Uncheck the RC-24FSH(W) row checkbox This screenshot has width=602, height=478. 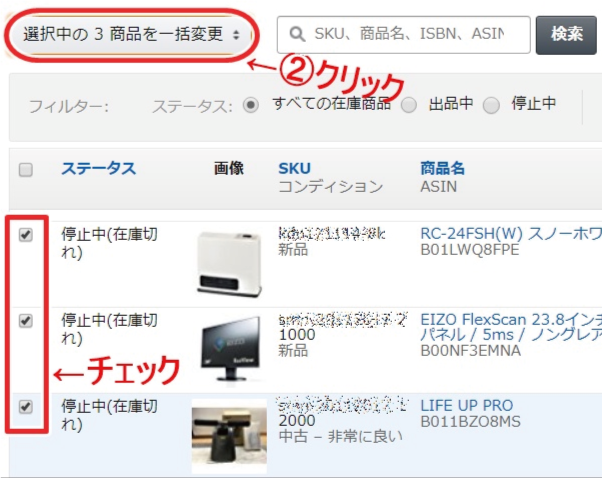click(x=26, y=235)
